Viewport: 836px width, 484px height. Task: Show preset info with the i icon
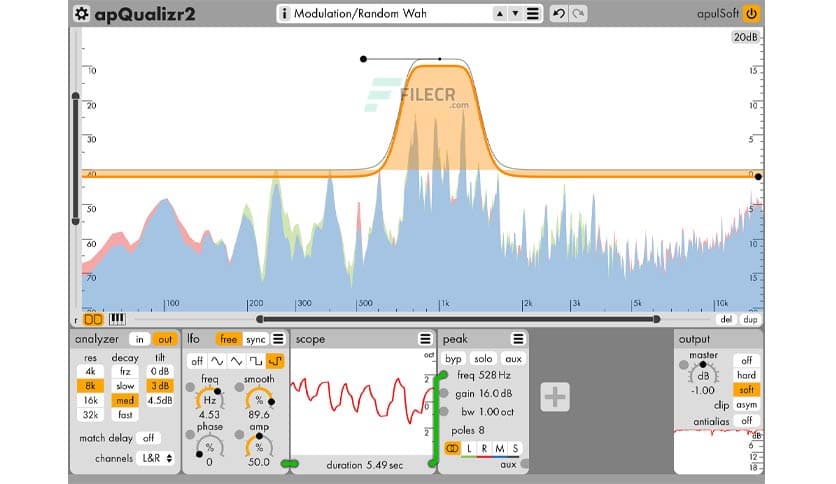284,14
